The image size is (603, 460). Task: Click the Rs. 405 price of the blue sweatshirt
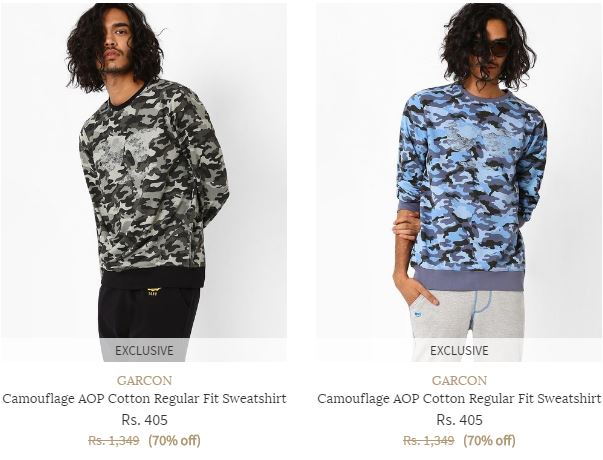click(x=460, y=420)
